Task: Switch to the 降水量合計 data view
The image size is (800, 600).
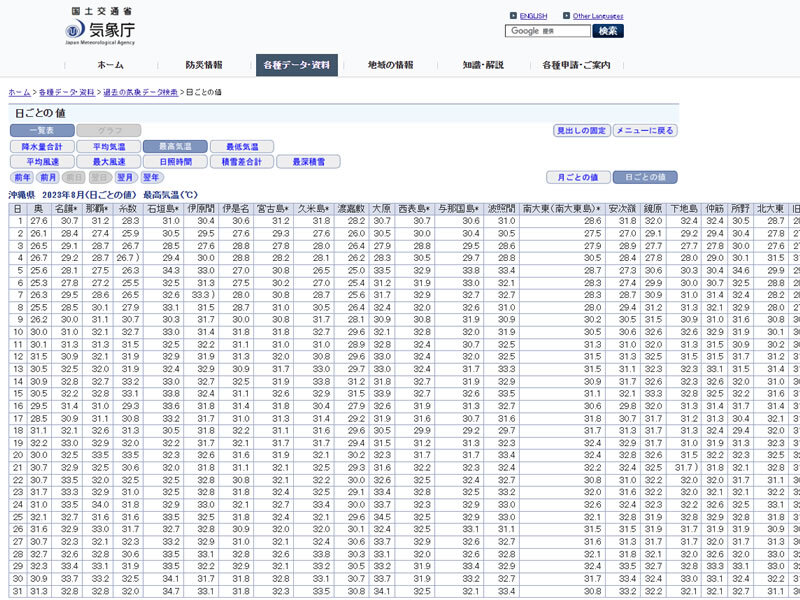Action: coord(42,147)
